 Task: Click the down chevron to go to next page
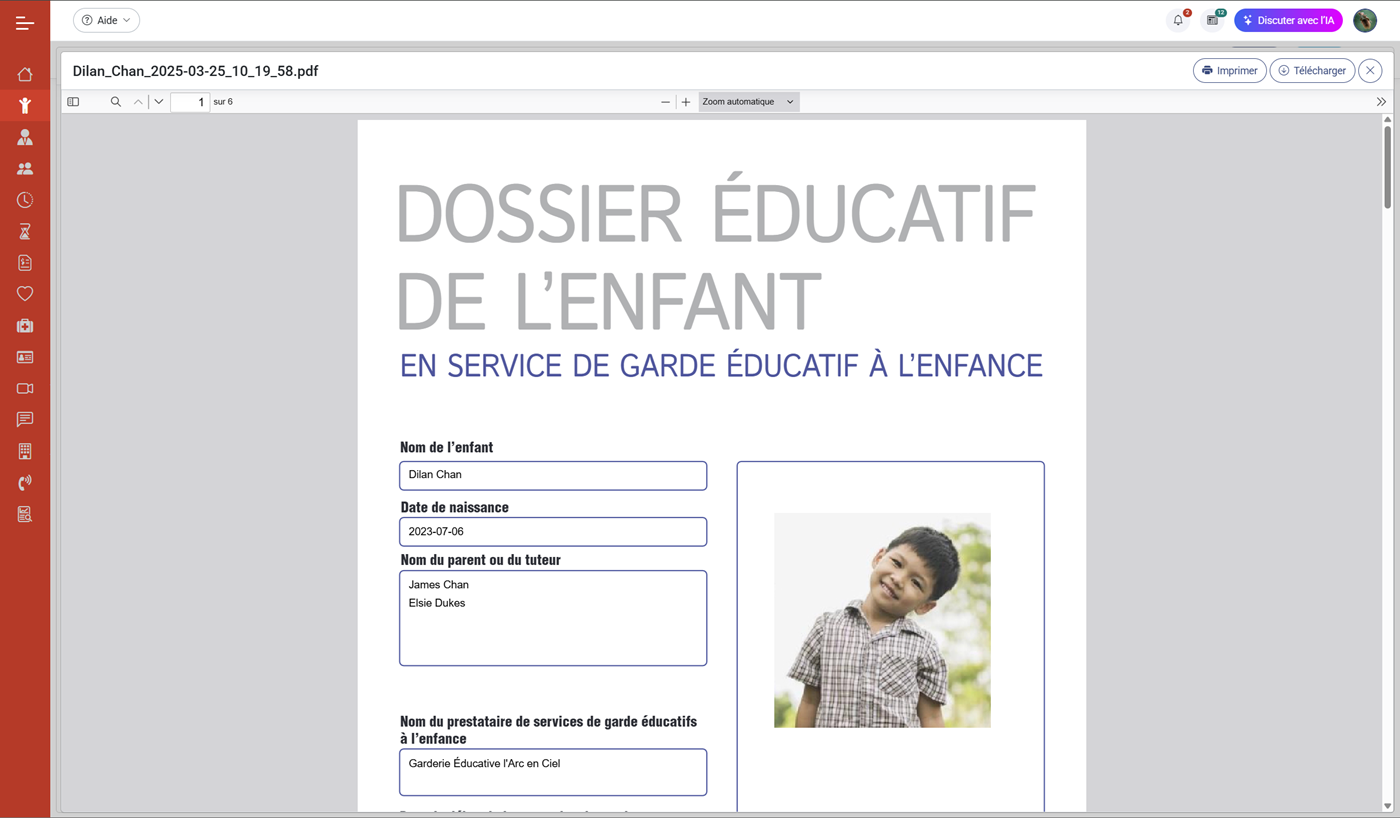157,101
